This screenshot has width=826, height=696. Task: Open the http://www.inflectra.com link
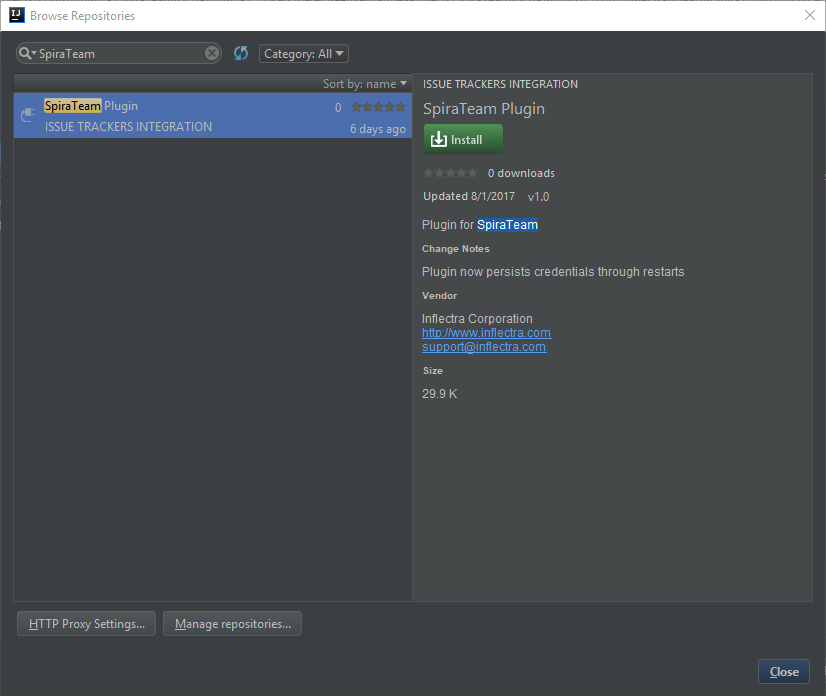click(486, 332)
